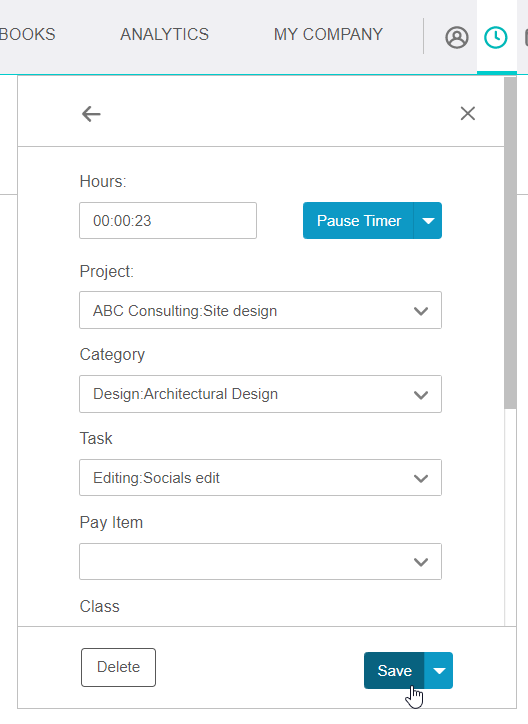Open the ANALYTICS menu

pos(164,34)
